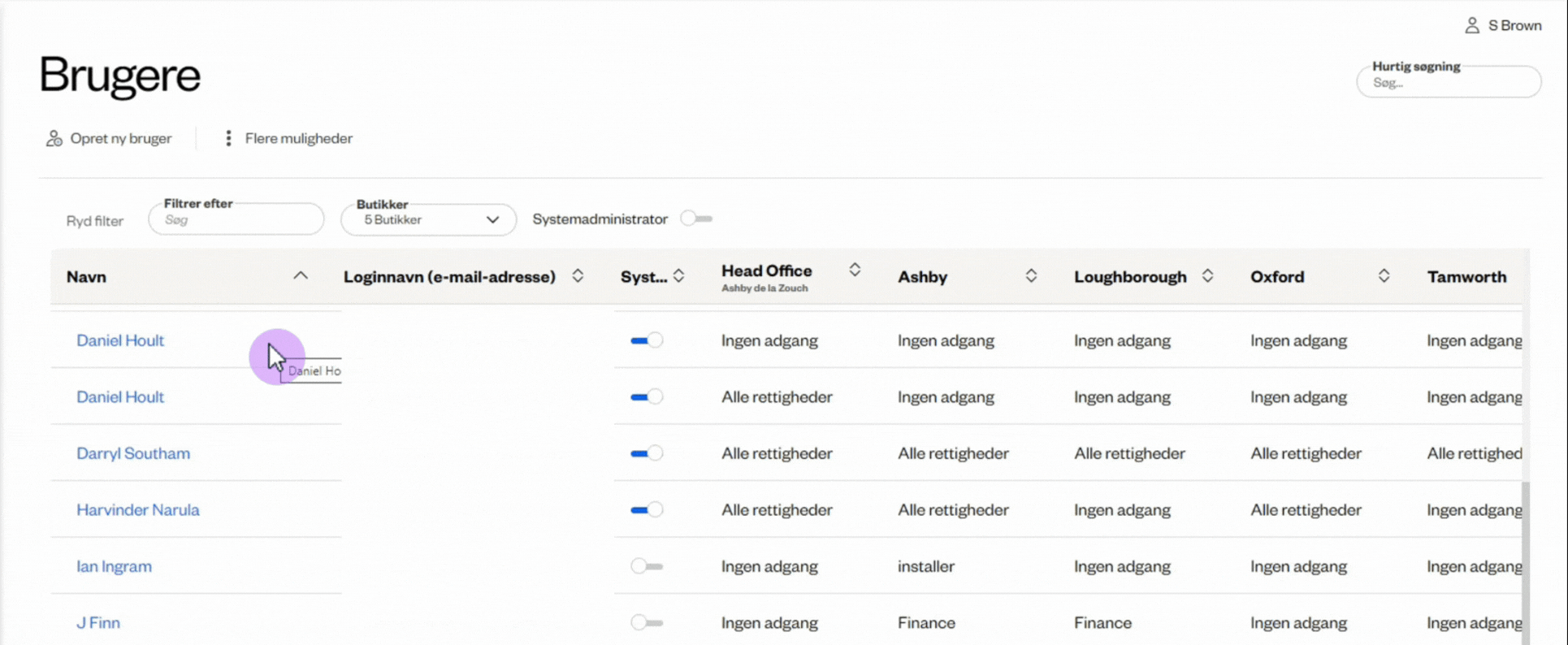Click installer cell for Ian Ingram

pyautogui.click(x=926, y=566)
